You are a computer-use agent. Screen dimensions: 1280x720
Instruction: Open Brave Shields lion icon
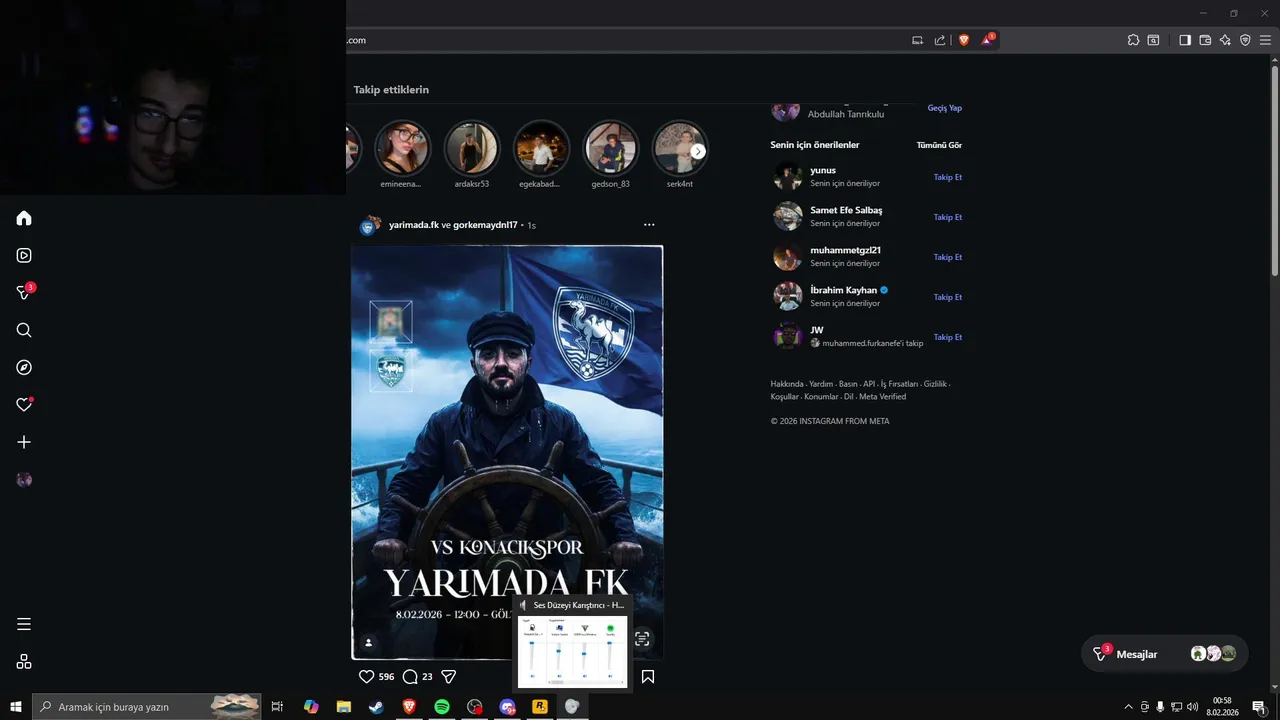pyautogui.click(x=964, y=40)
